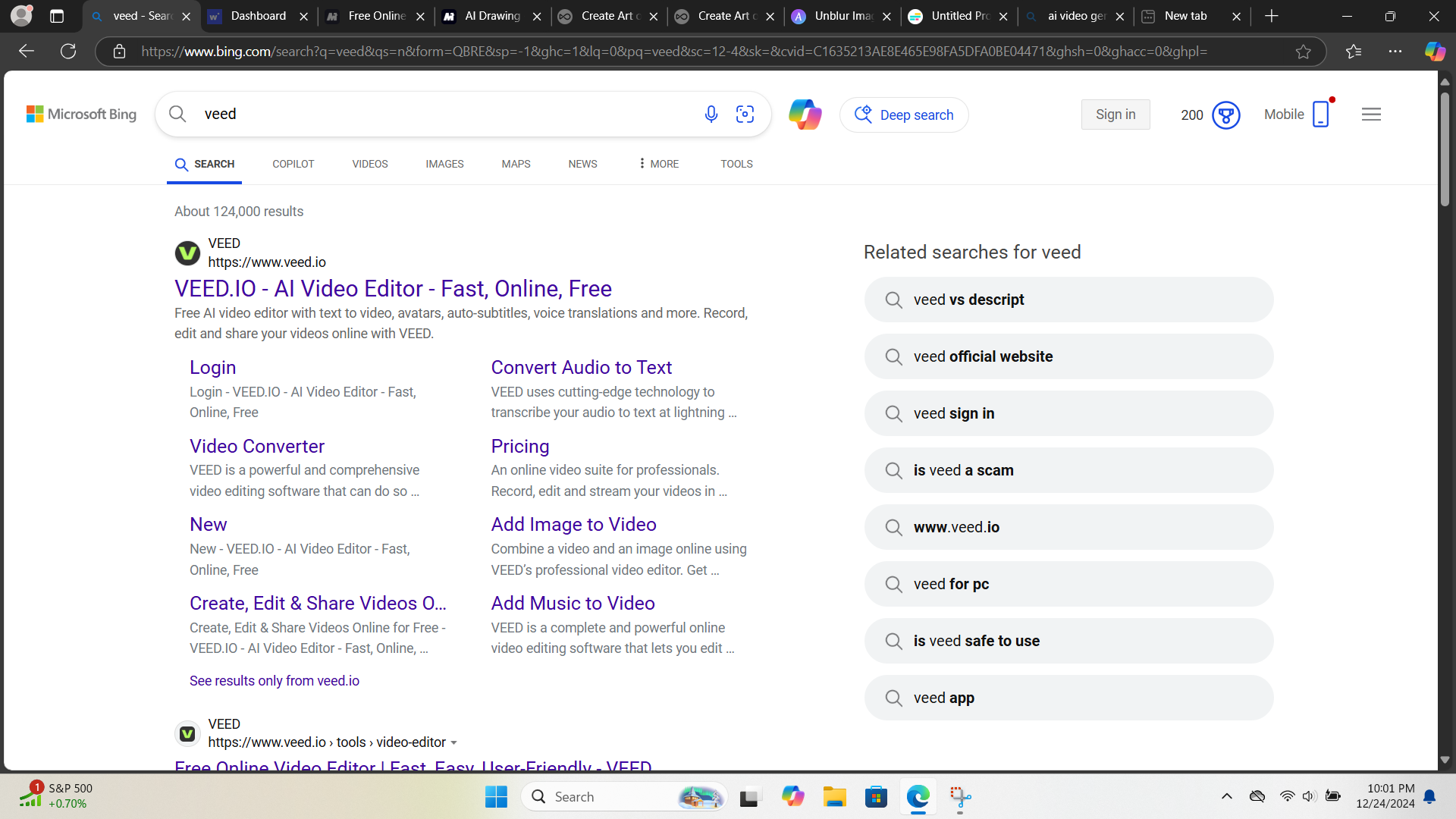Click Windows Start button

click(496, 797)
